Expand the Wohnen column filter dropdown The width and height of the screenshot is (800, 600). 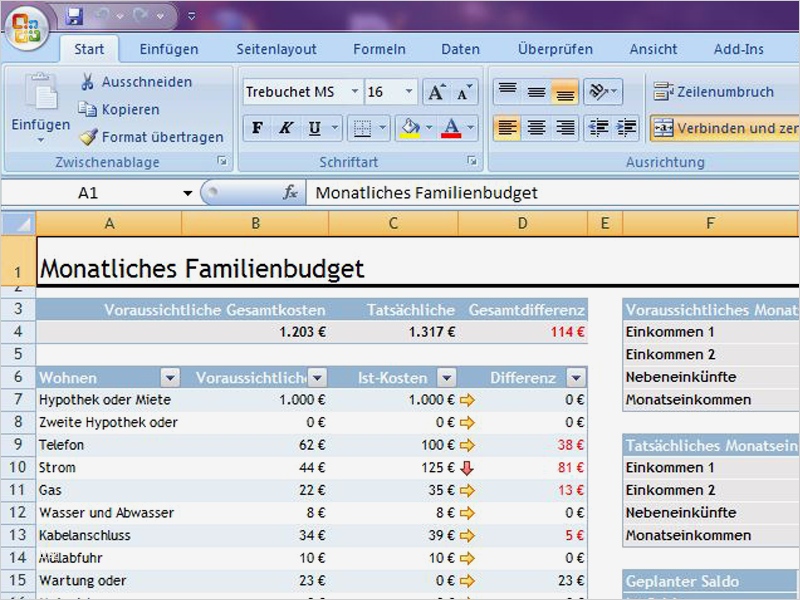coord(170,378)
